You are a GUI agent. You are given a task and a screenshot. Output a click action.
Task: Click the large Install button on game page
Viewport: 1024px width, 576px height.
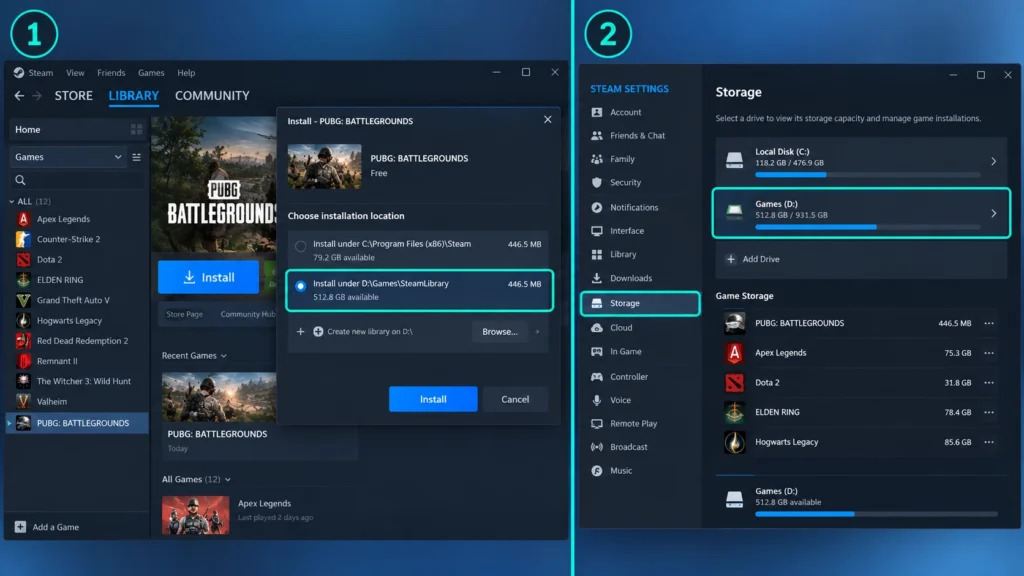pos(208,277)
